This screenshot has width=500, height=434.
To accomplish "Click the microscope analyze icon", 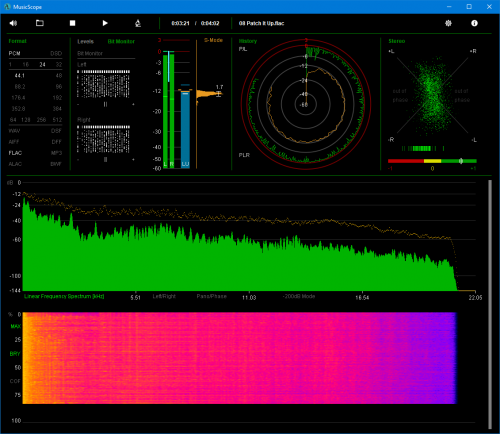I will pyautogui.click(x=138, y=23).
